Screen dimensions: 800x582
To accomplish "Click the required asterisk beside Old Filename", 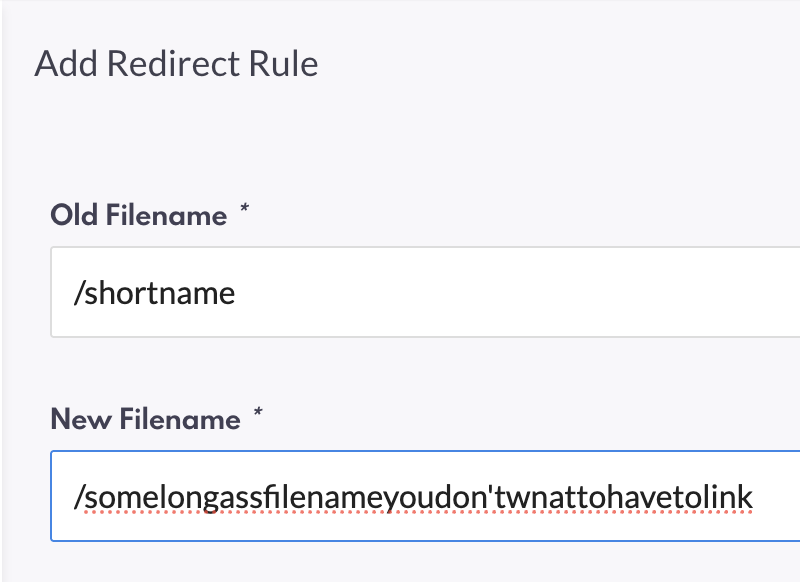I will coord(244,211).
